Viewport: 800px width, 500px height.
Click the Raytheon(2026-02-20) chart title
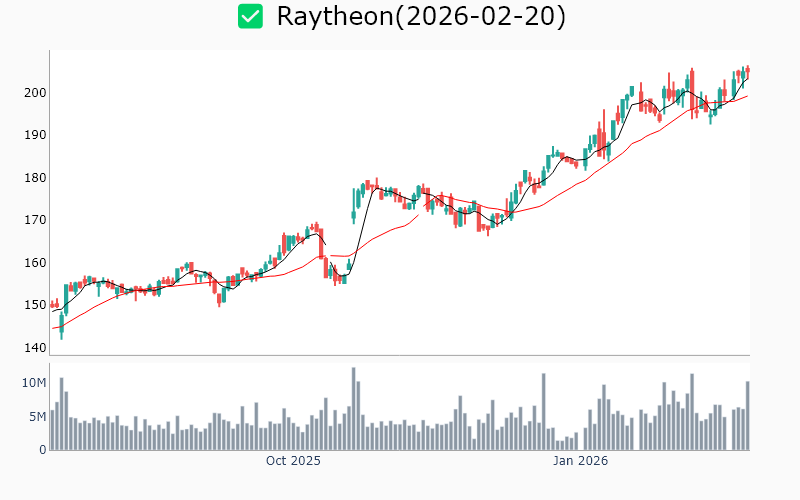420,17
